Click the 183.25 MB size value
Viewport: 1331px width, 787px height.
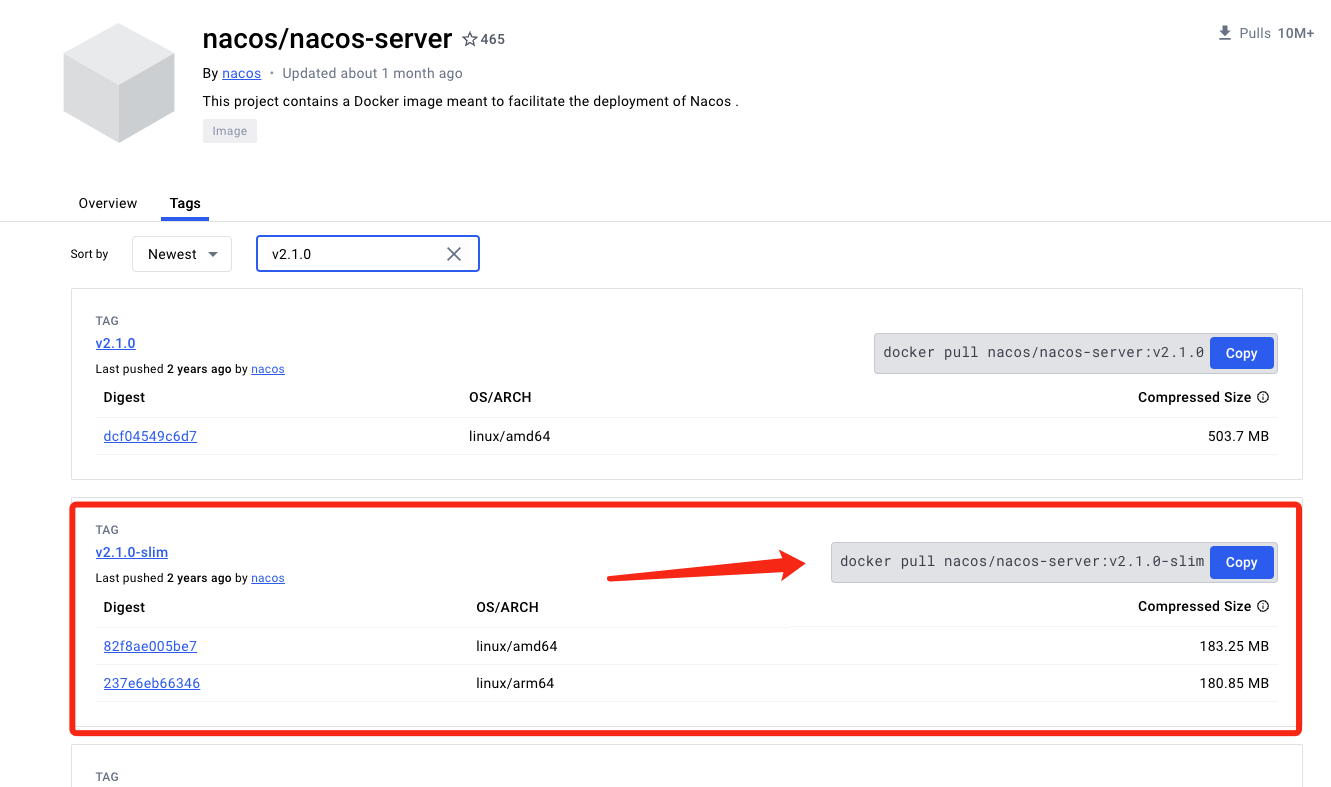1234,646
